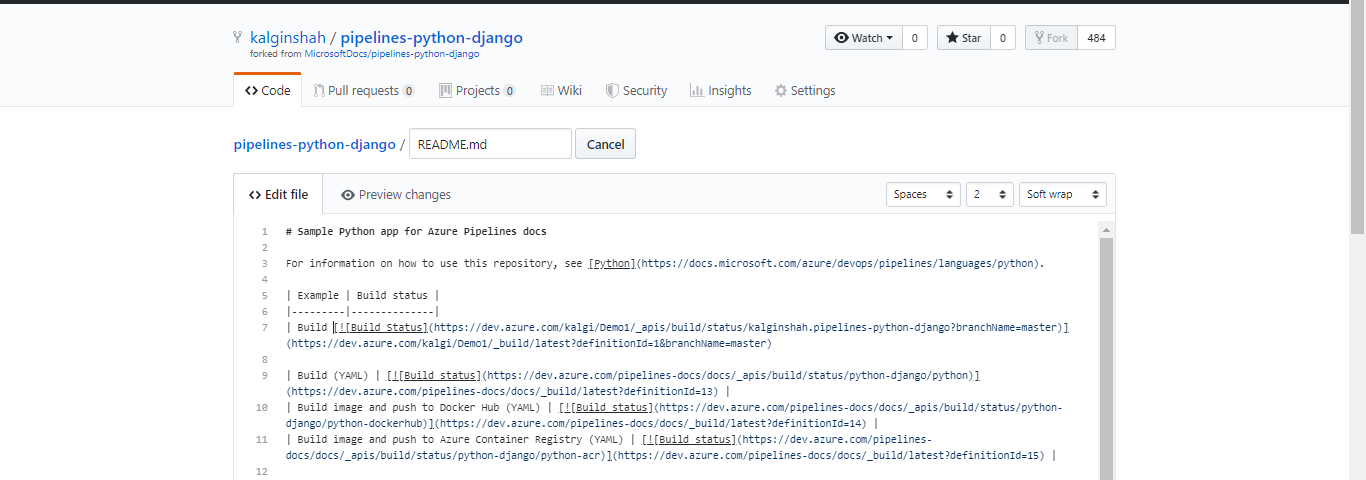Click the eye icon on Watch button
Viewport: 1366px width, 480px height.
(x=841, y=38)
